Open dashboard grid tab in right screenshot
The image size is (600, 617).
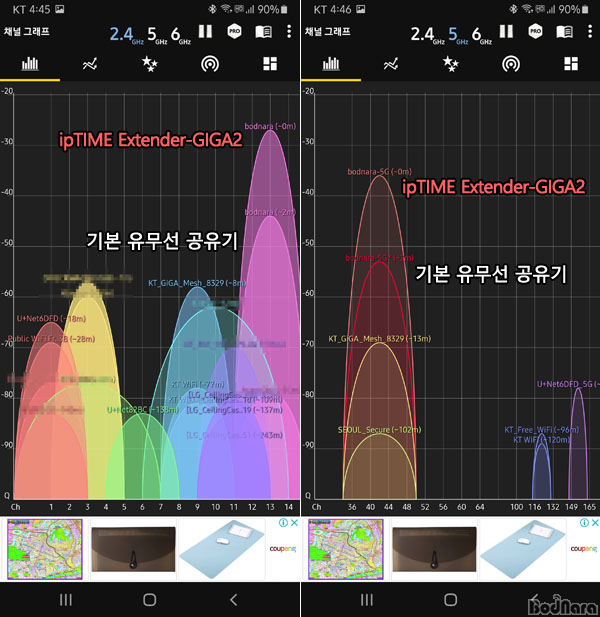pos(571,64)
